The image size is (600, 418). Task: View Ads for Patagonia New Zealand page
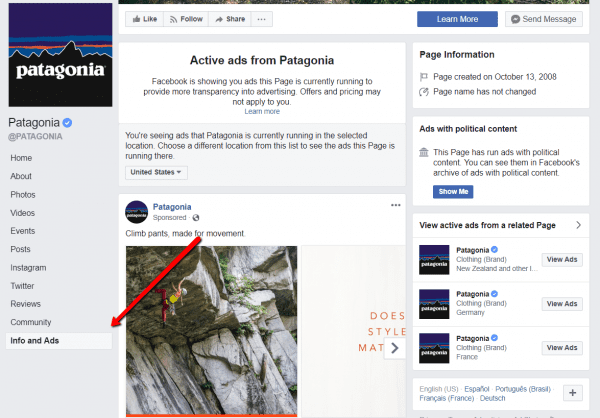(x=562, y=260)
